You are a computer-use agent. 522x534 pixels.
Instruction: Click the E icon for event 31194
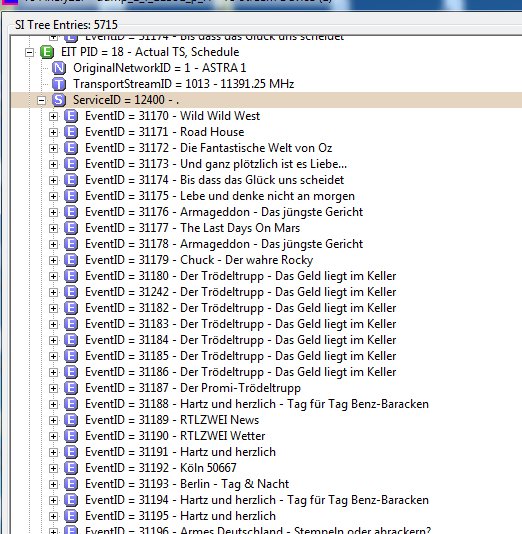pos(71,500)
